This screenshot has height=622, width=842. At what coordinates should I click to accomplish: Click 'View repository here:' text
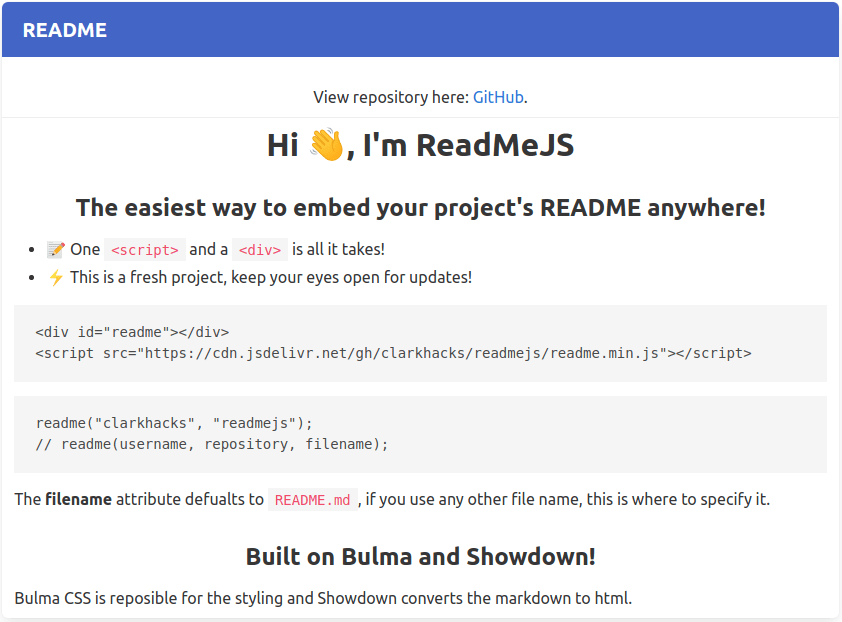click(x=391, y=97)
